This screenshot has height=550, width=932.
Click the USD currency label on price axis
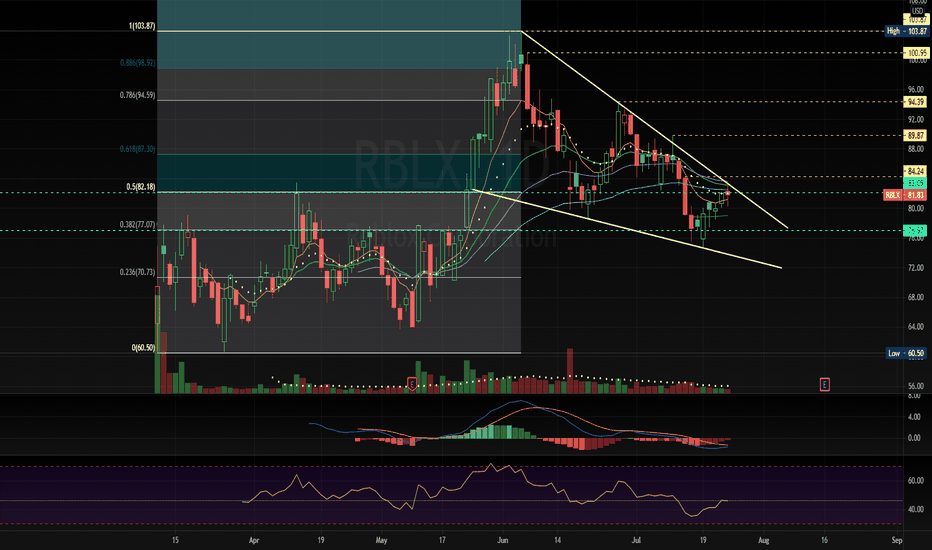[917, 11]
